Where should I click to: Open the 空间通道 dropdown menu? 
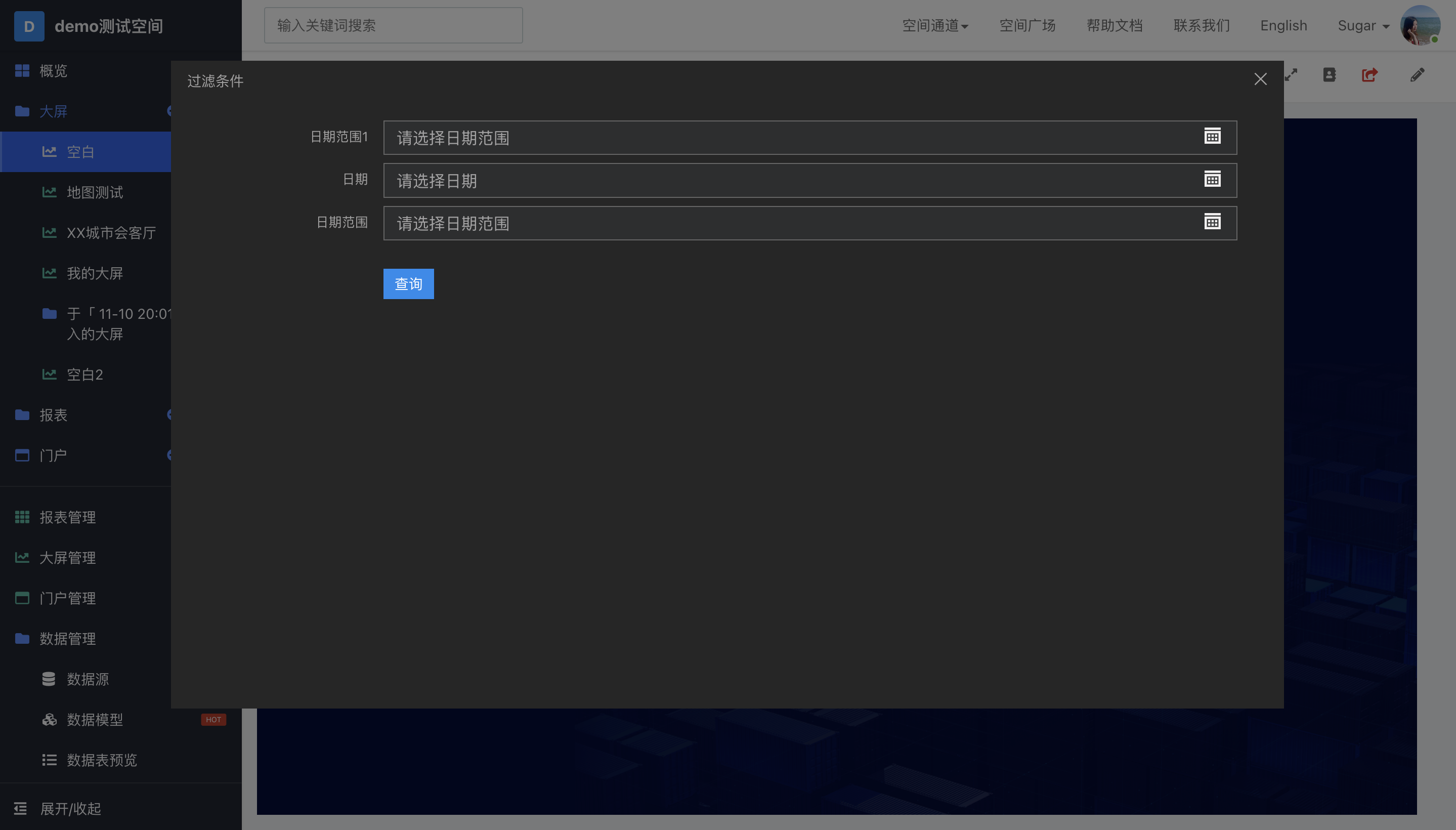935,26
